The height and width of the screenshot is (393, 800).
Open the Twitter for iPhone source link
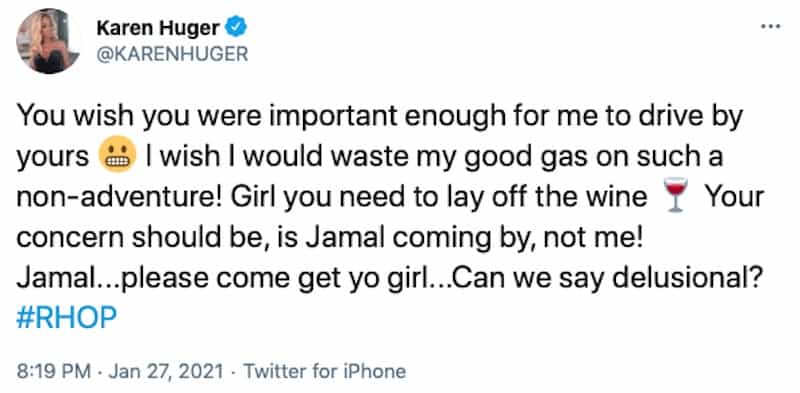(x=325, y=371)
